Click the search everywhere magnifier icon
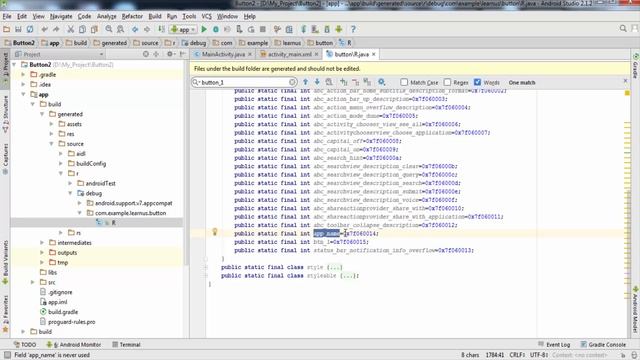Screen dimensions: 640x360 [623, 29]
